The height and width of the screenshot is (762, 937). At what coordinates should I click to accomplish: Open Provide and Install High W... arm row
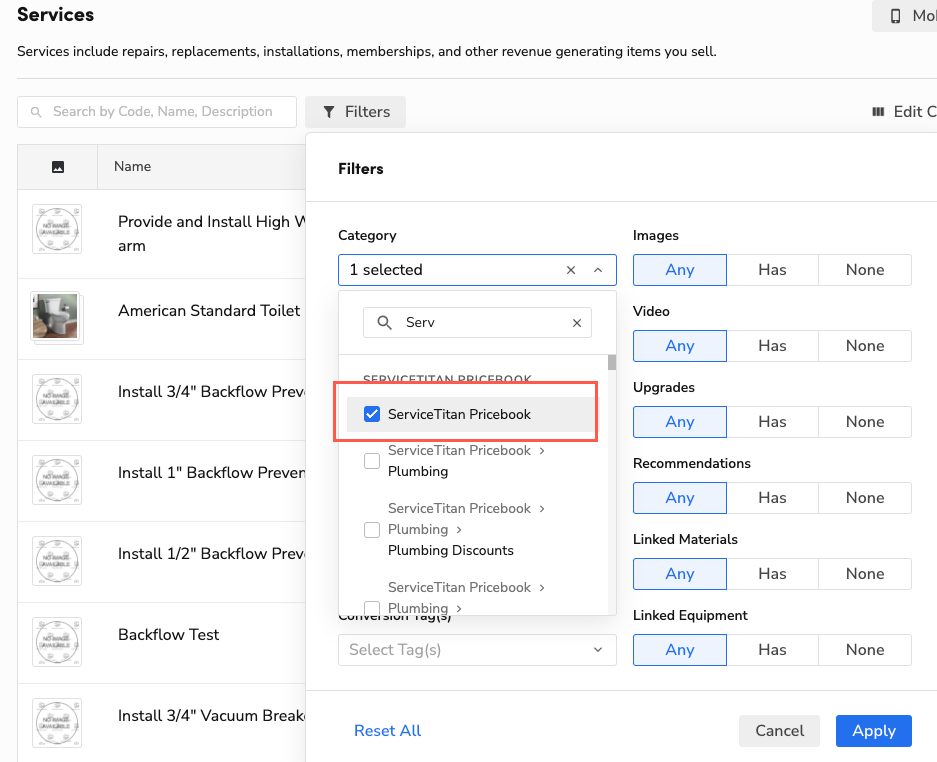point(161,234)
